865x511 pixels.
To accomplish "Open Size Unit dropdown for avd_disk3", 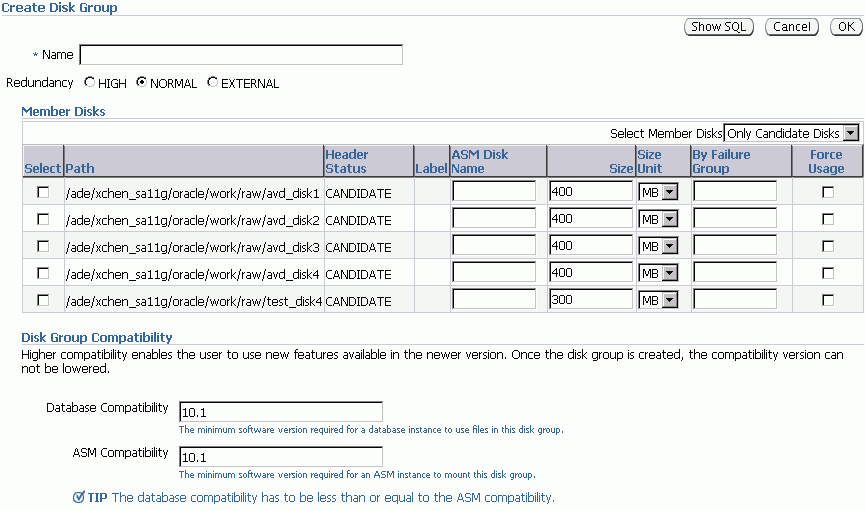I will pos(658,246).
